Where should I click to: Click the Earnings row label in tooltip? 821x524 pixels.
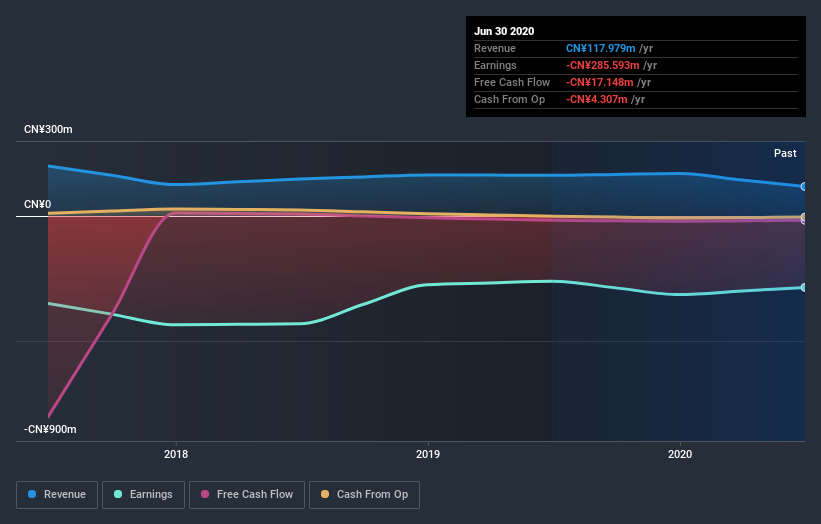tap(495, 65)
